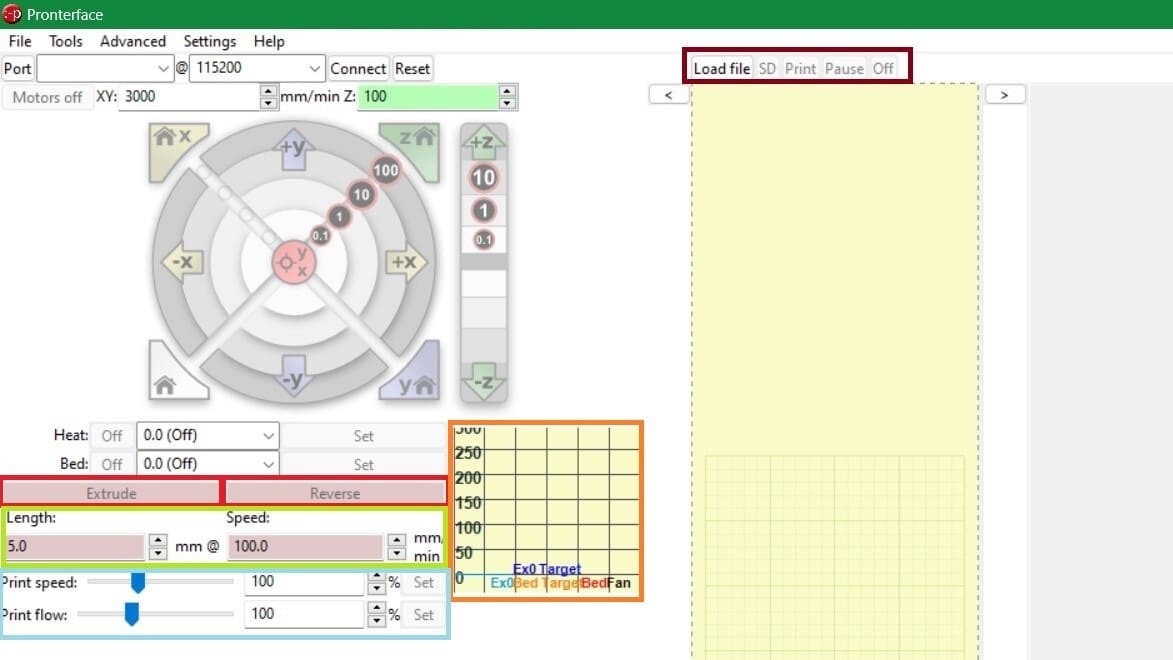Select the 1 mm Z jog step

point(483,210)
